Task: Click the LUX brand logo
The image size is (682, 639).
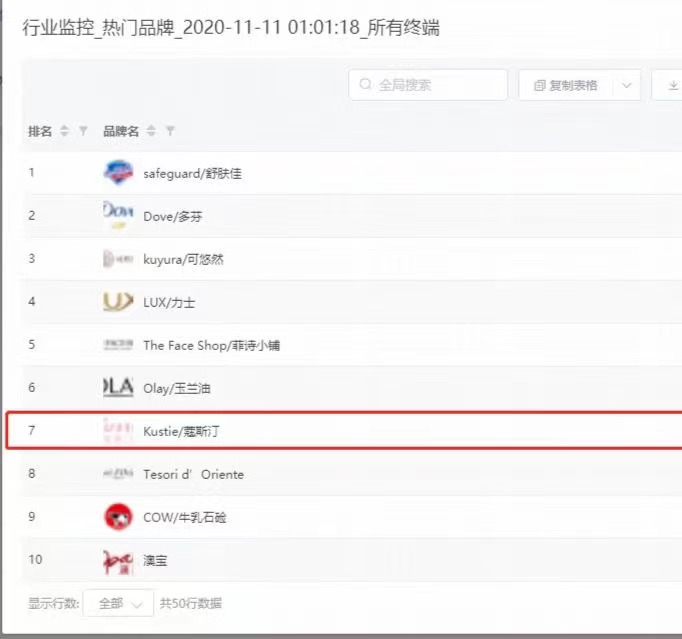Action: pyautogui.click(x=118, y=301)
